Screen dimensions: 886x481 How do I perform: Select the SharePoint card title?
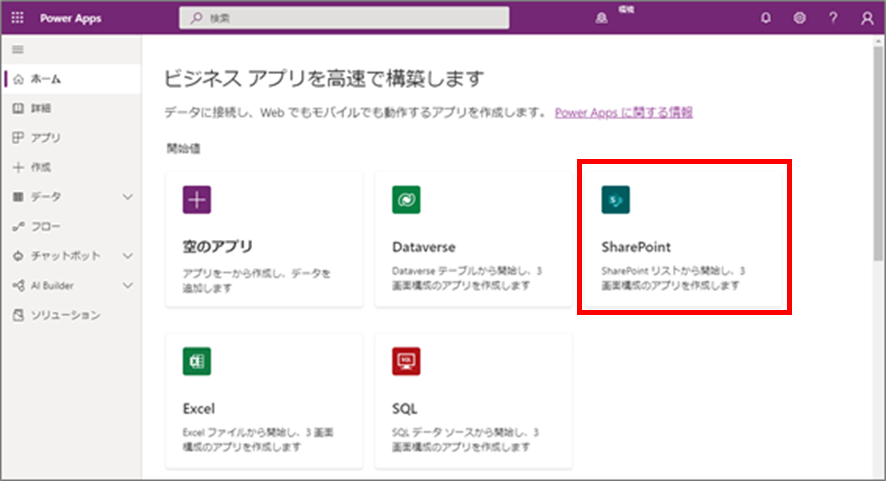636,247
